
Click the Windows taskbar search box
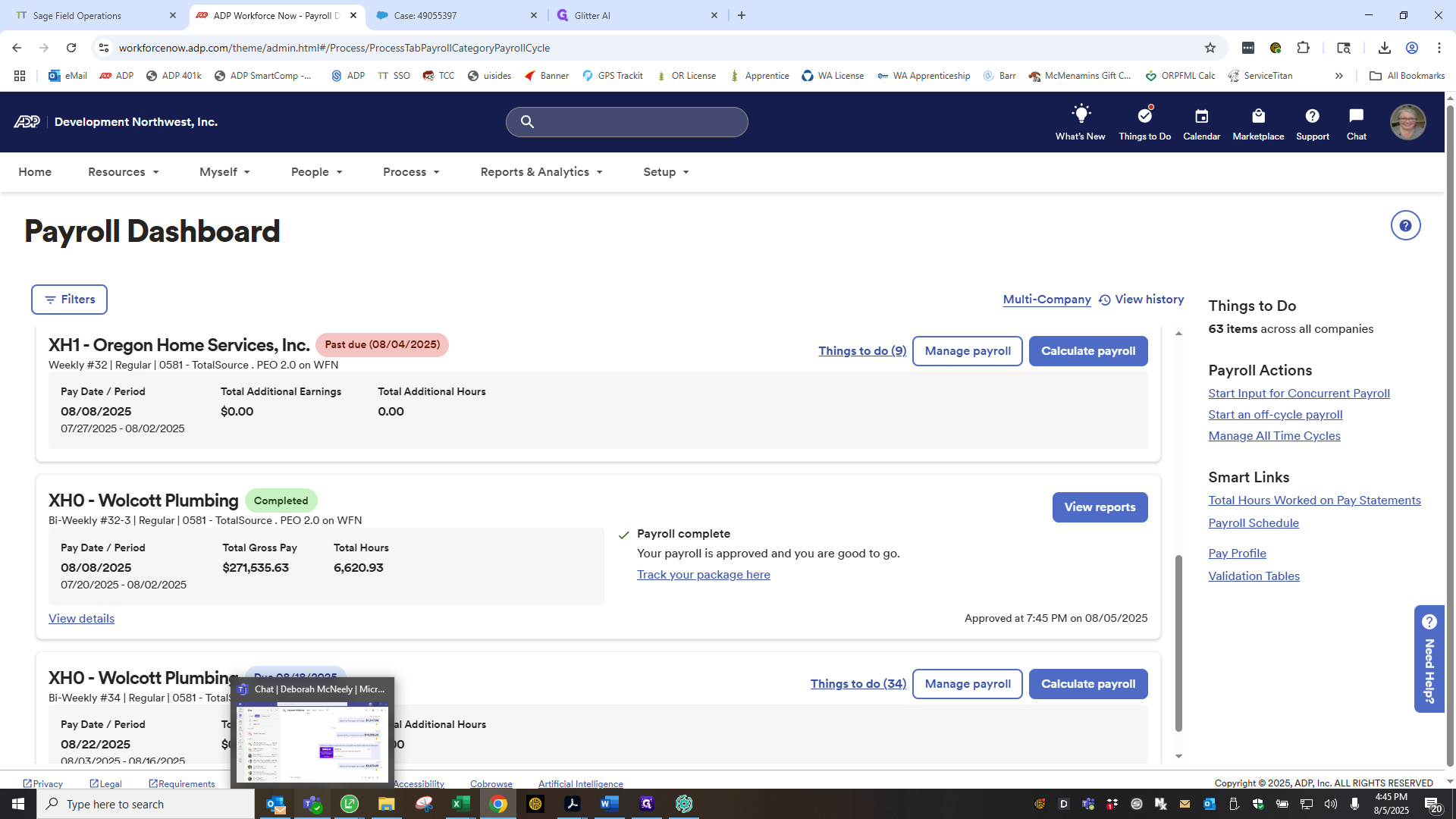(146, 804)
